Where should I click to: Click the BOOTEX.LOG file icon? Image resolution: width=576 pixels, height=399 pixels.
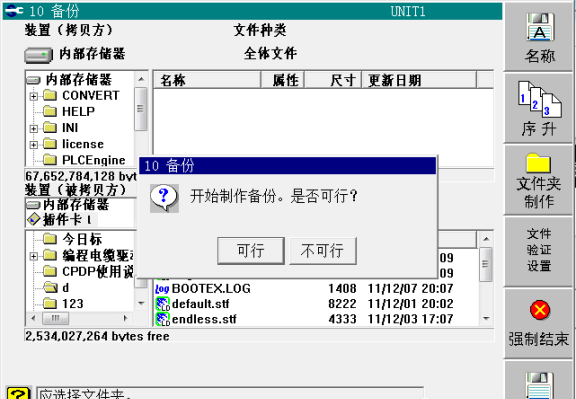click(162, 289)
